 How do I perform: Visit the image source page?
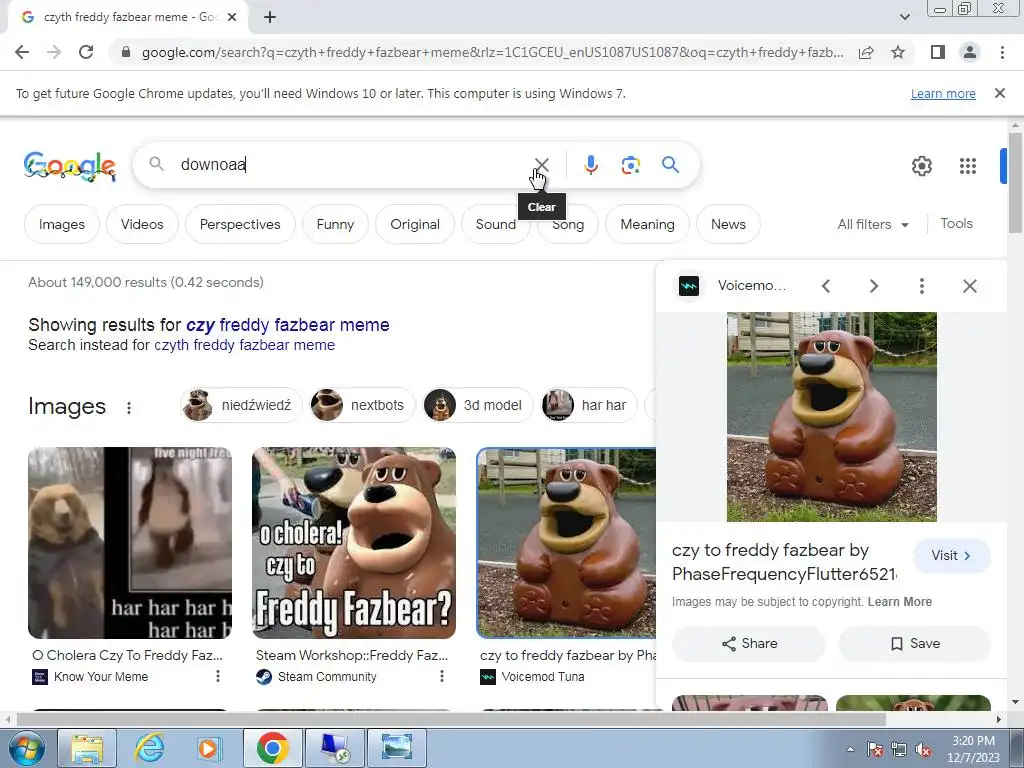point(952,556)
